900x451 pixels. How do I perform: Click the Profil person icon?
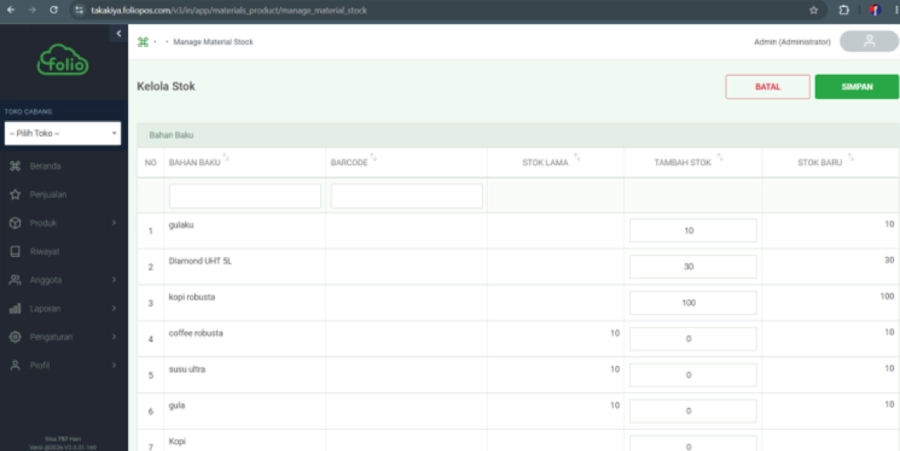pyautogui.click(x=15, y=366)
